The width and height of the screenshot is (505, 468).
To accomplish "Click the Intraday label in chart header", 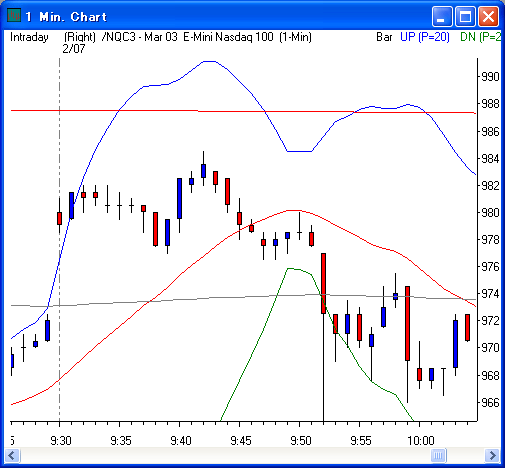I will point(29,37).
